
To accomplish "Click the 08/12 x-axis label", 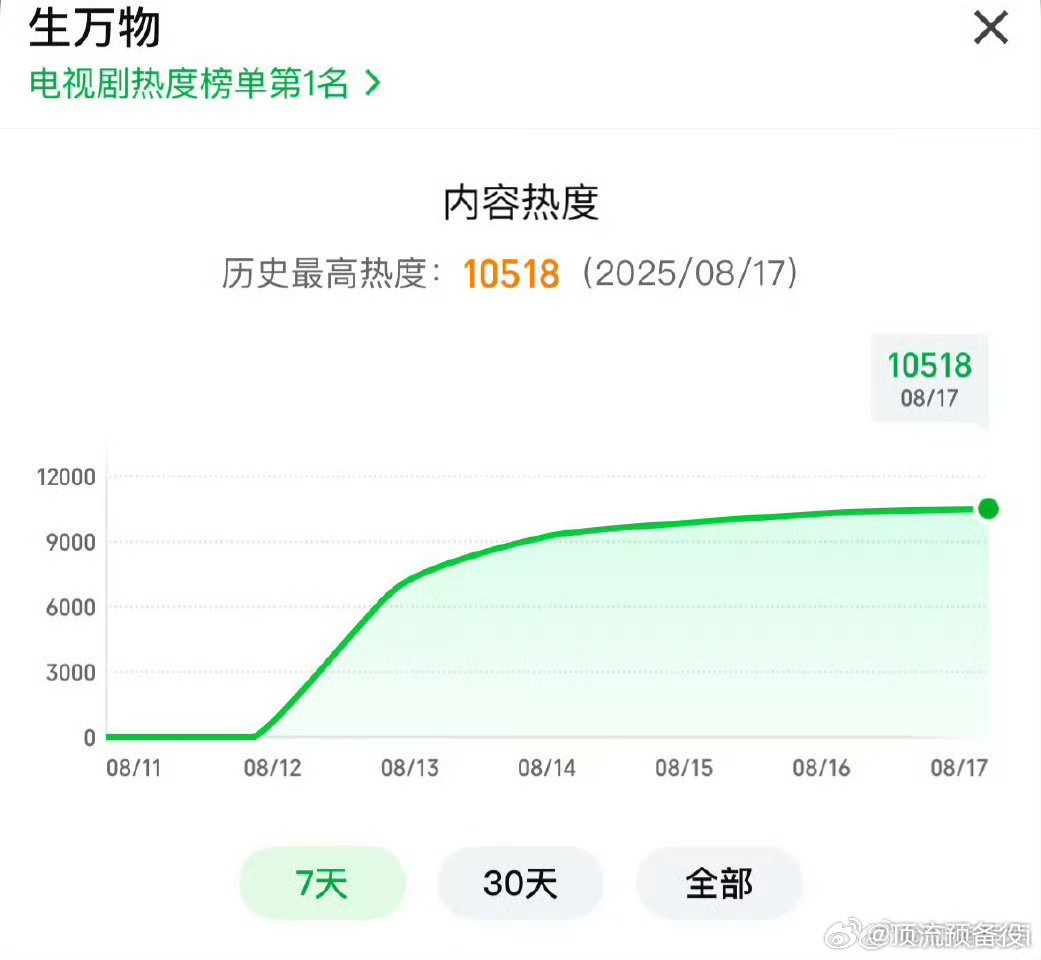I will pyautogui.click(x=272, y=768).
